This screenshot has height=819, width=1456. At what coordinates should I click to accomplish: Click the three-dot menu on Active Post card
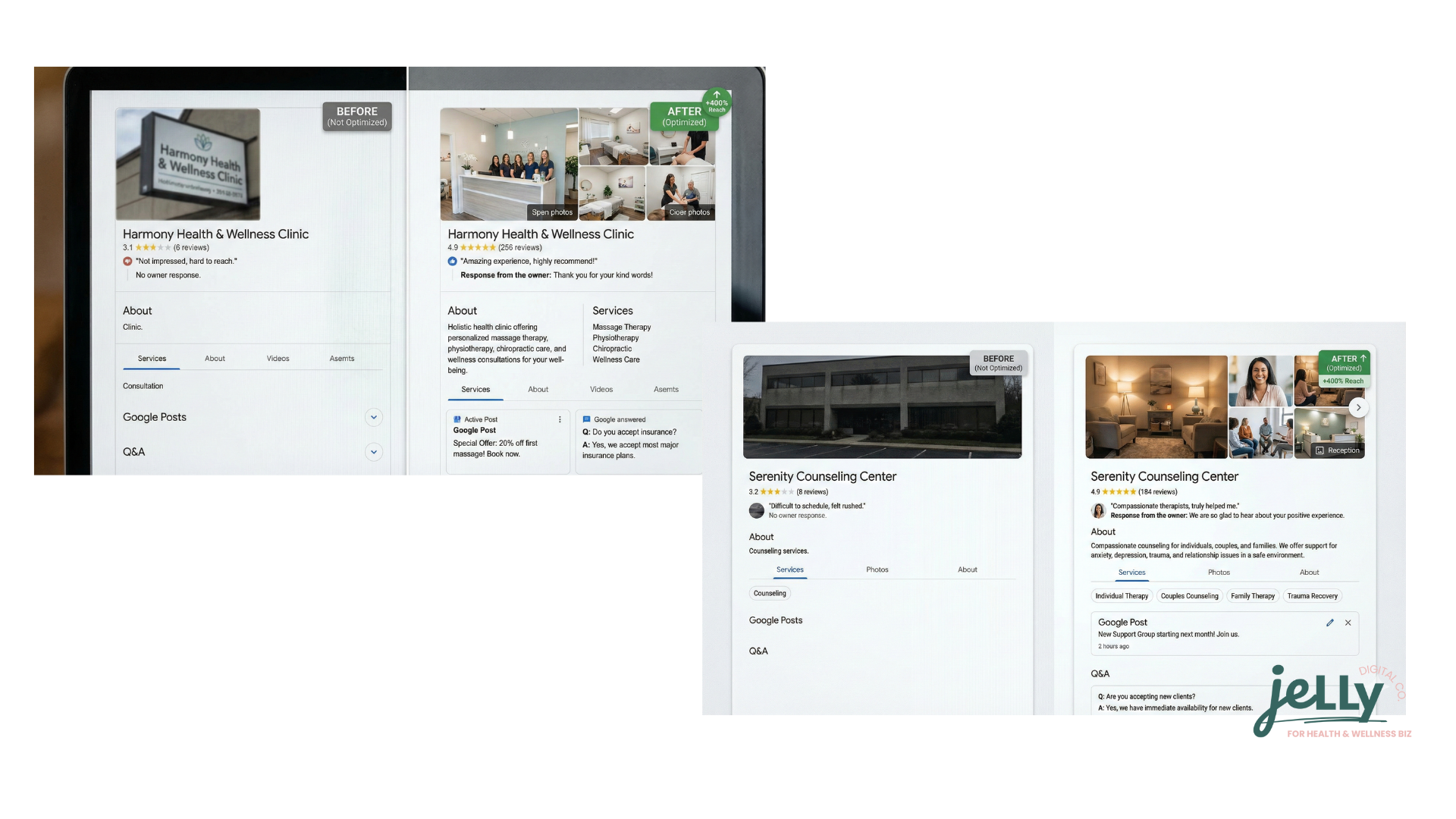[x=560, y=419]
